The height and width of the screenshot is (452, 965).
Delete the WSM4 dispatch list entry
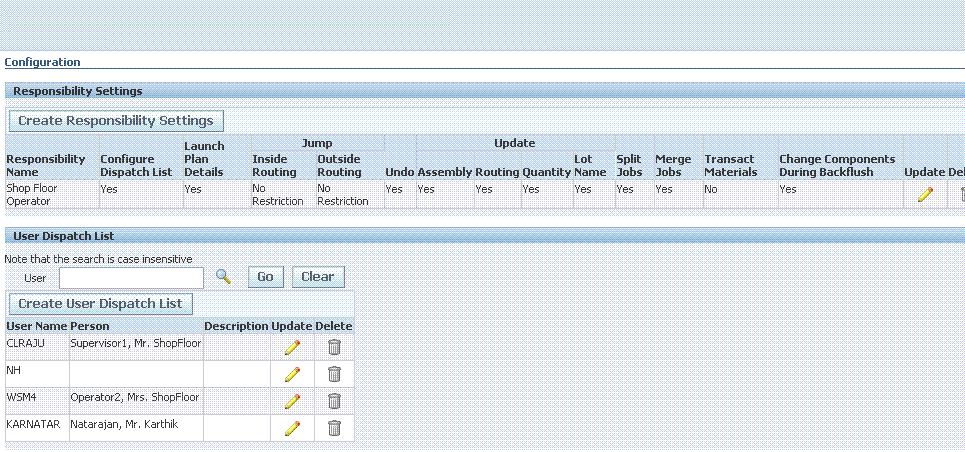[334, 401]
